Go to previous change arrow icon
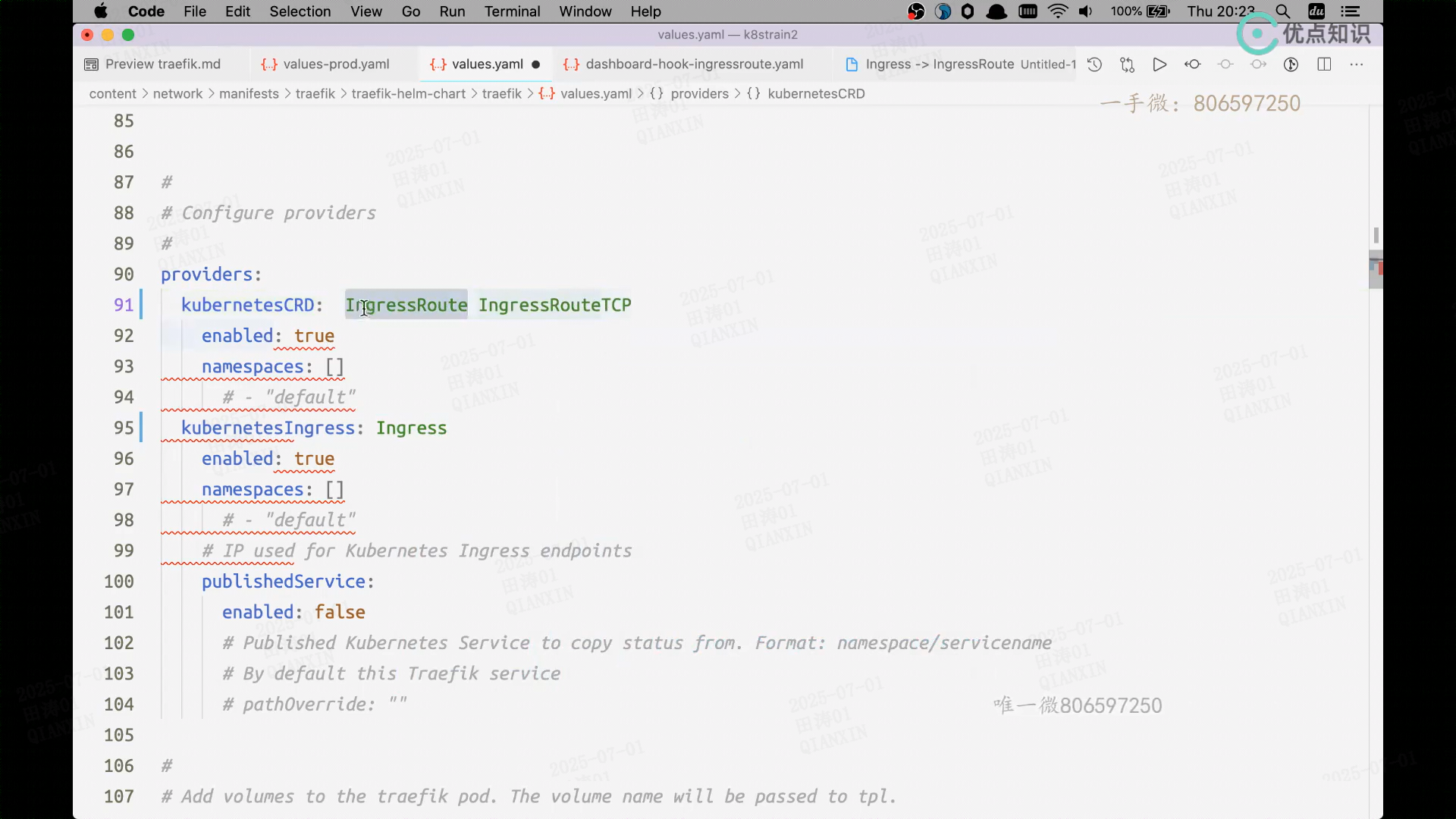The height and width of the screenshot is (819, 1456). [x=1192, y=64]
